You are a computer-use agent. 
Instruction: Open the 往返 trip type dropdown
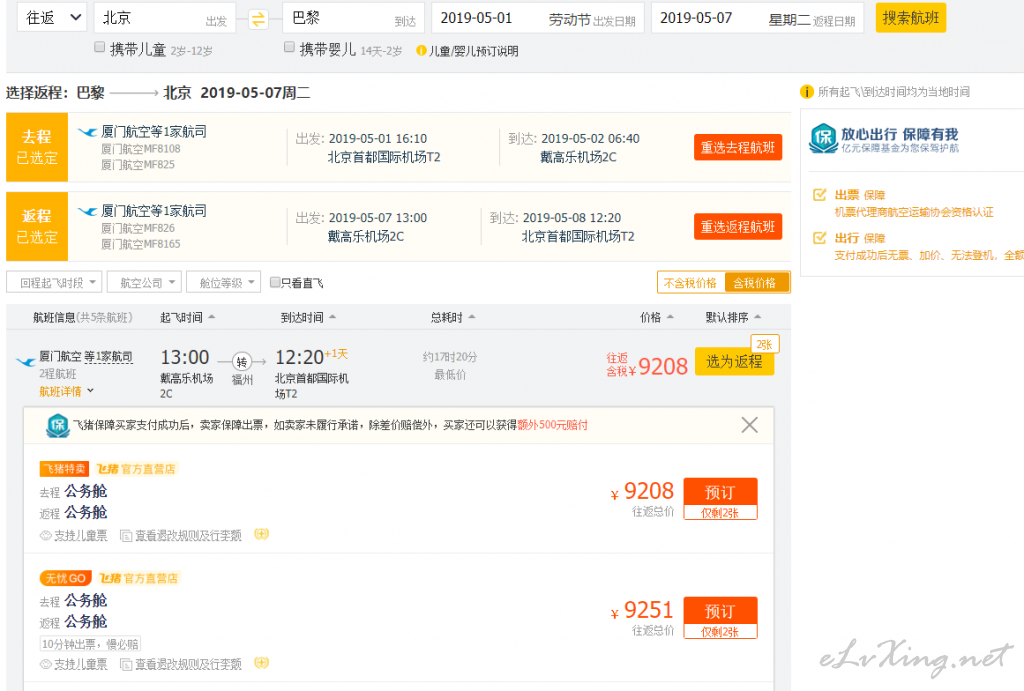(52, 18)
